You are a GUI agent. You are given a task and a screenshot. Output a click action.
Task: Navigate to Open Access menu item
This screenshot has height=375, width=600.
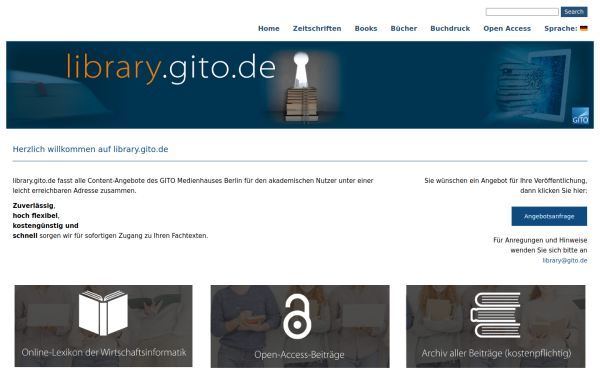[507, 28]
